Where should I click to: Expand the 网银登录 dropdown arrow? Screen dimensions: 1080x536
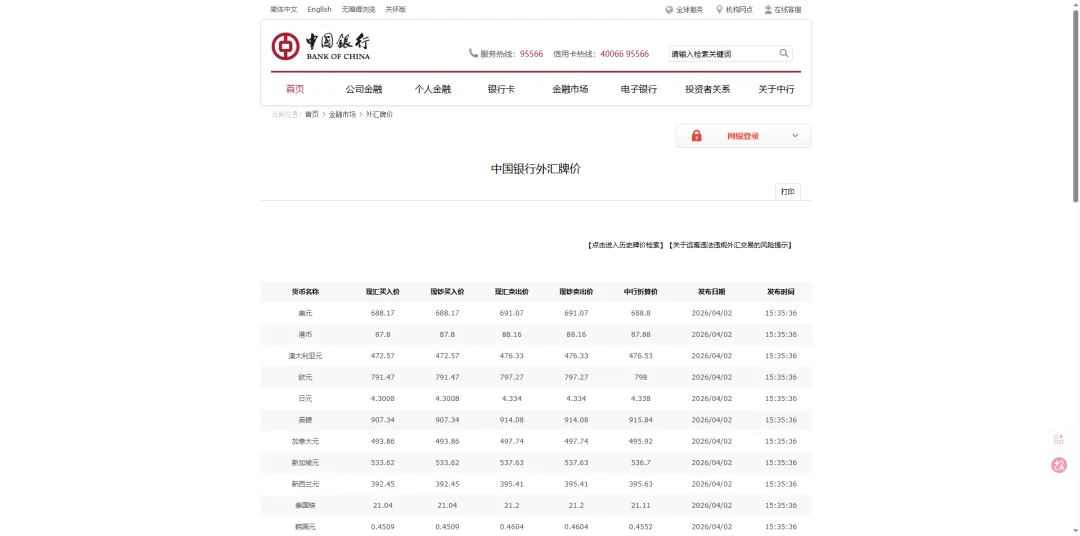tap(796, 136)
